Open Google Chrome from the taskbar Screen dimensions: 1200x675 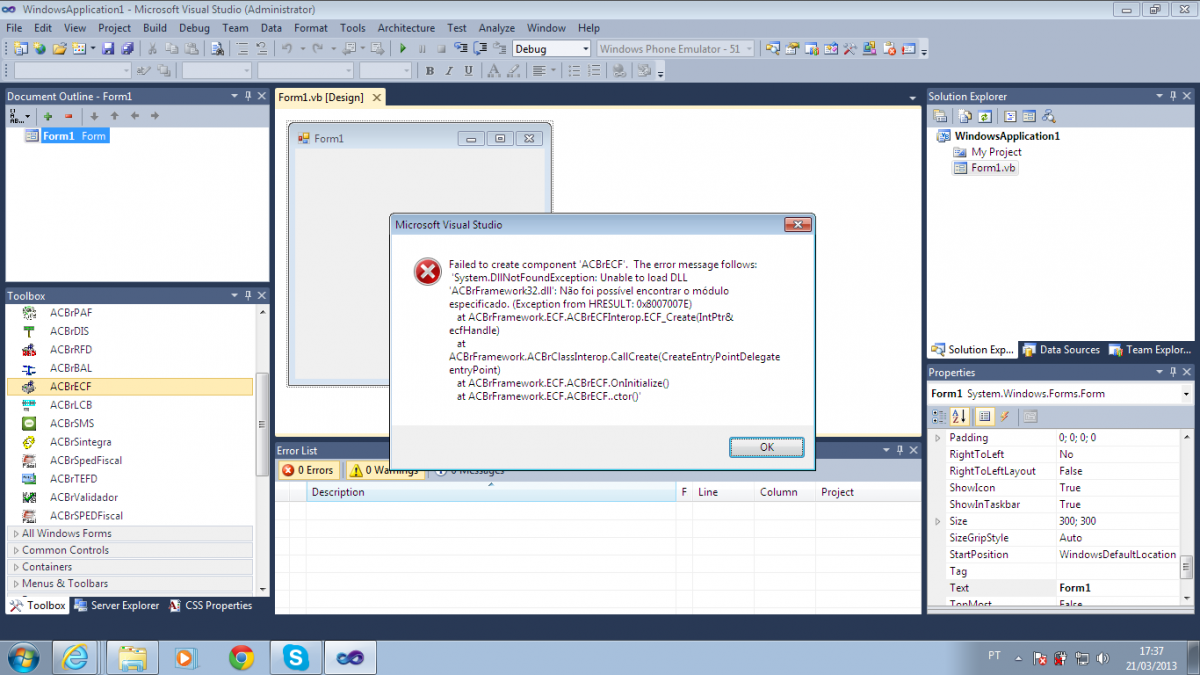(241, 657)
